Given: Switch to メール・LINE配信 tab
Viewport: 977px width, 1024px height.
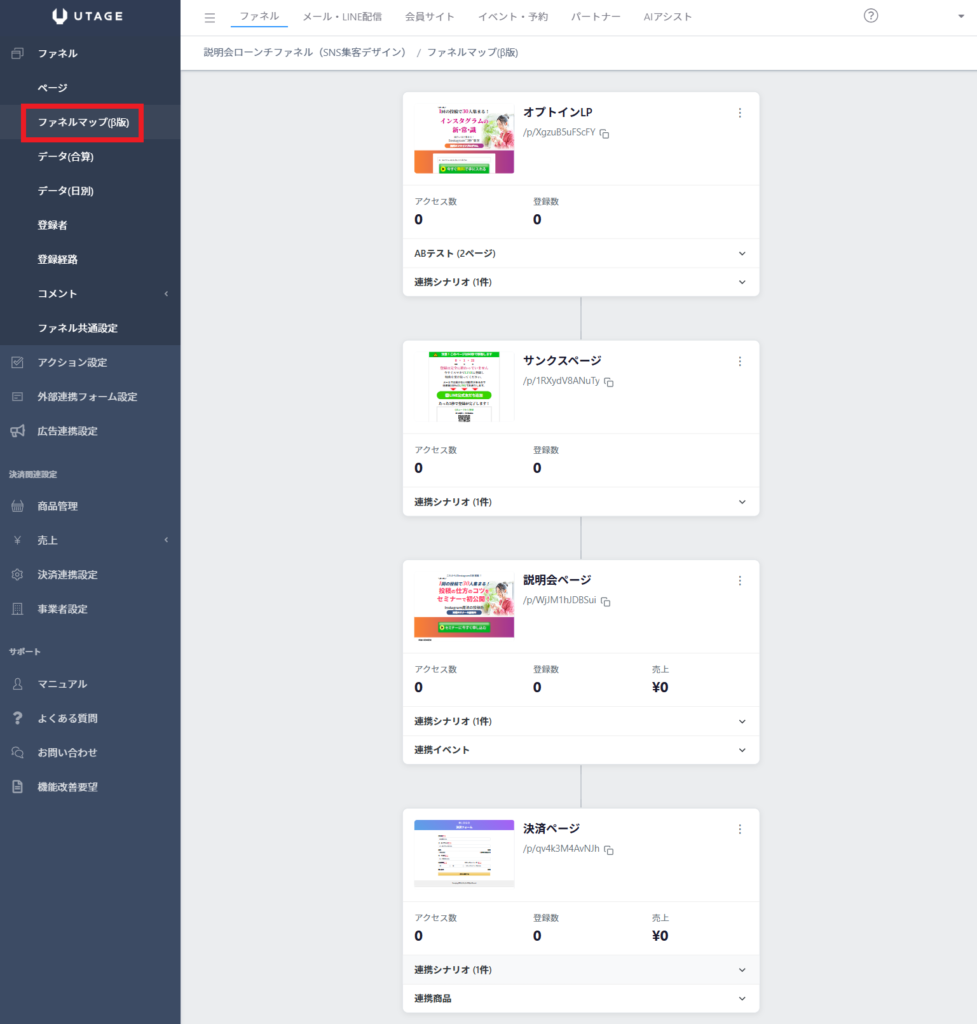Looking at the screenshot, I should (x=342, y=17).
